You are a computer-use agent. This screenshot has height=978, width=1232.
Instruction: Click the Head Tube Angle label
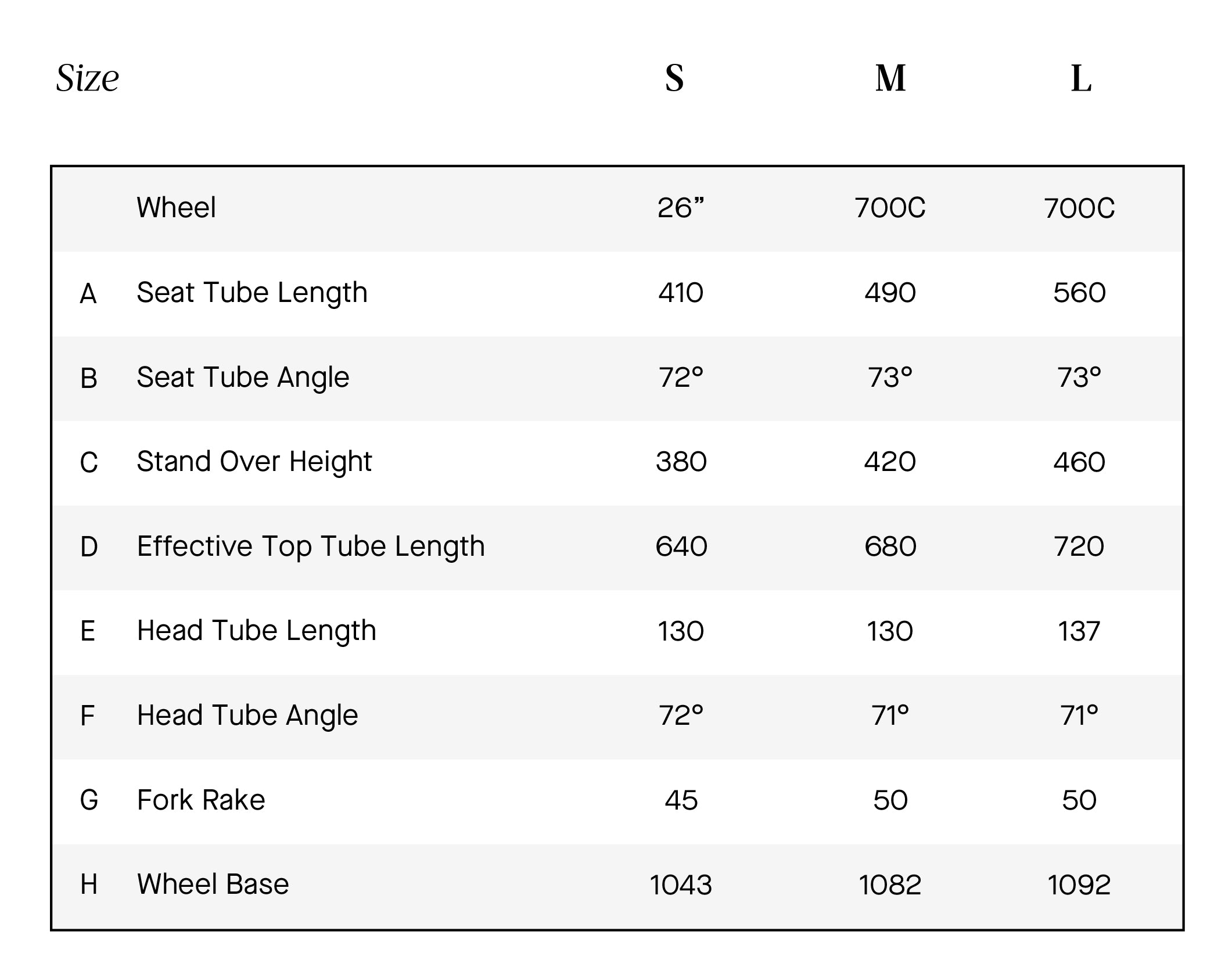tap(247, 715)
